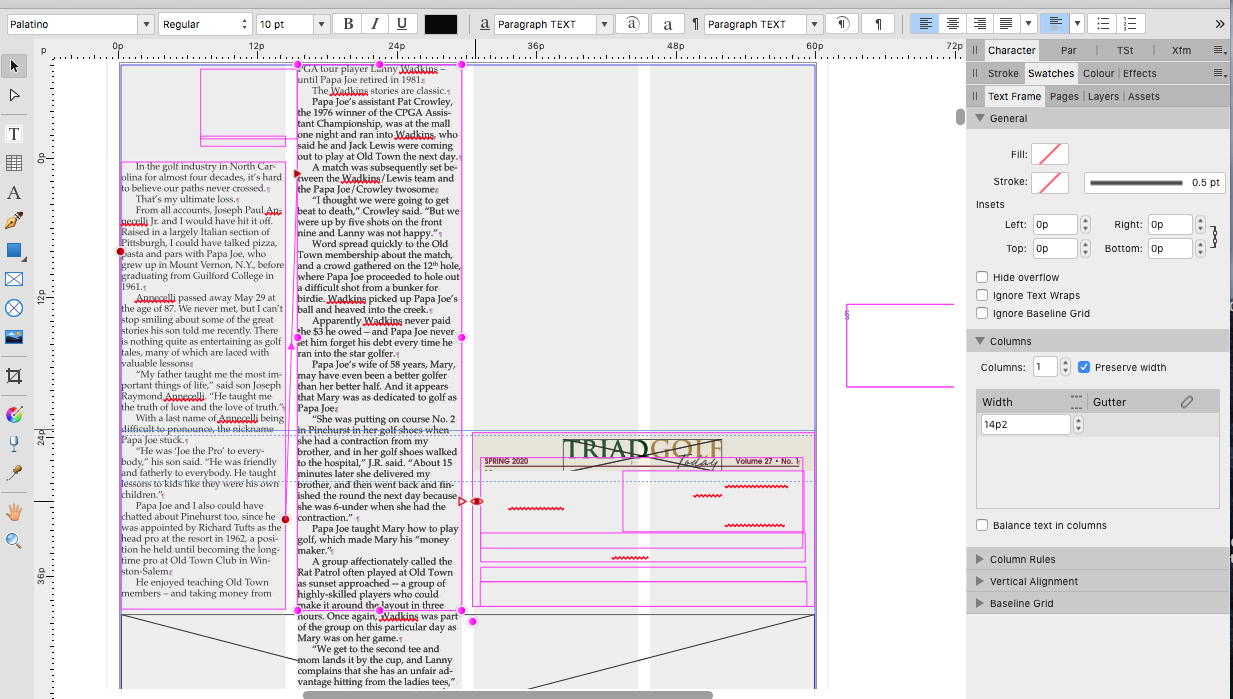Collapse the General section

pyautogui.click(x=980, y=118)
